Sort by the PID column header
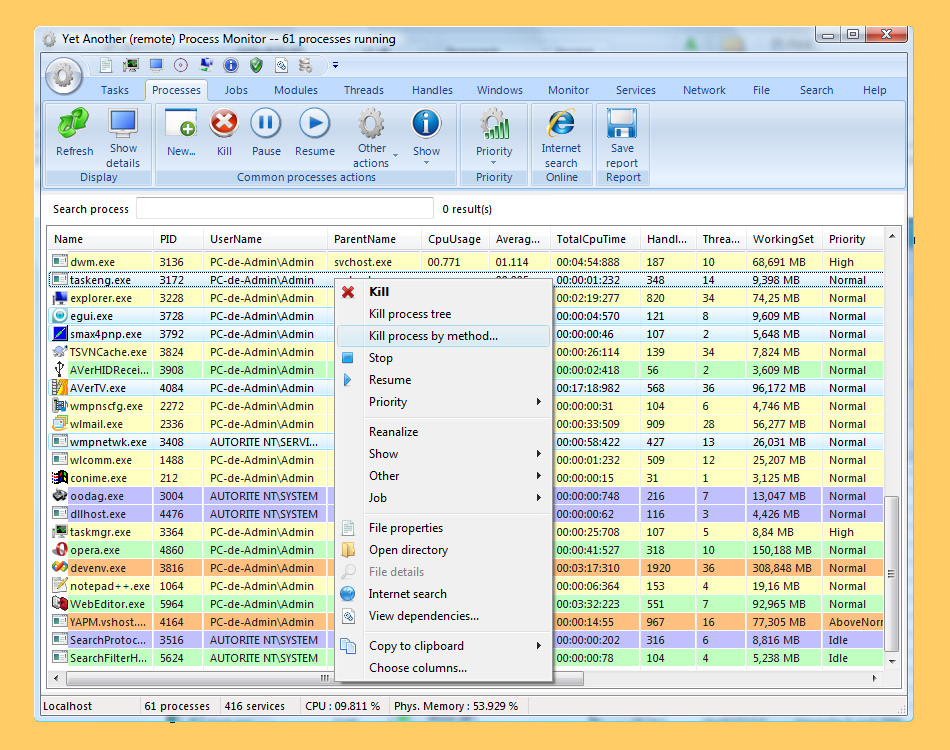This screenshot has width=950, height=750. coord(178,239)
